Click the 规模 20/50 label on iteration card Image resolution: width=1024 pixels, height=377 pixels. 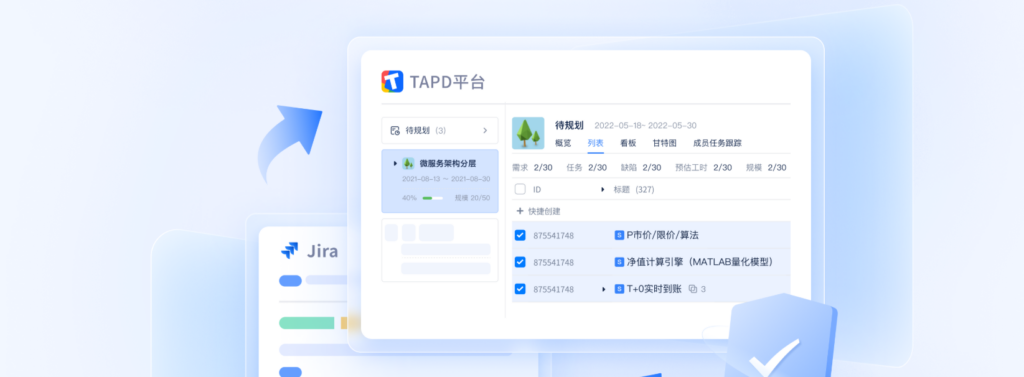(472, 198)
